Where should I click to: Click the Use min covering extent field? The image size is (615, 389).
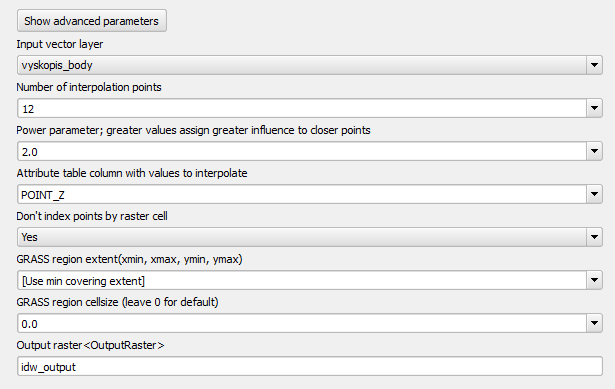302,280
